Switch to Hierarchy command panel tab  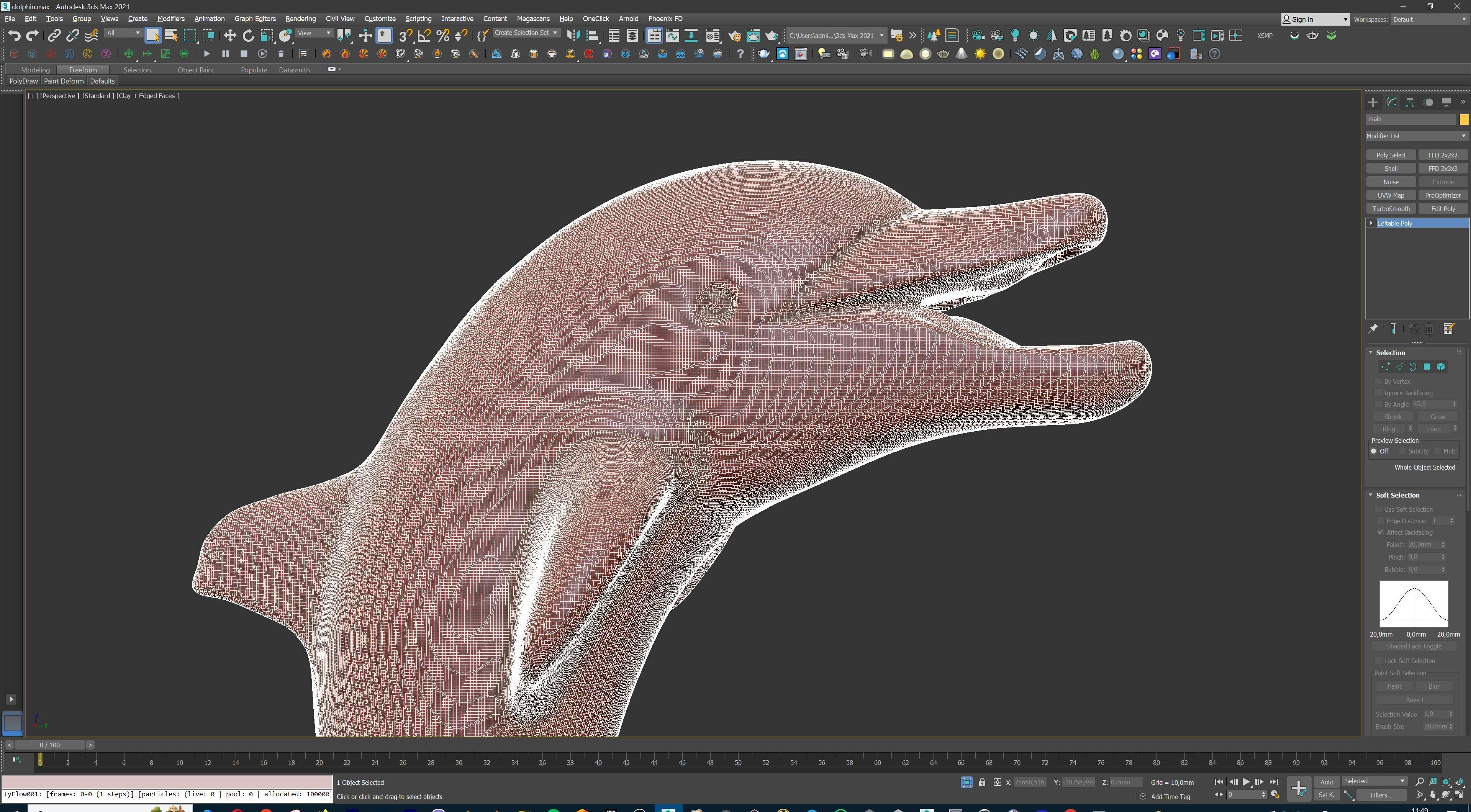coord(1409,102)
